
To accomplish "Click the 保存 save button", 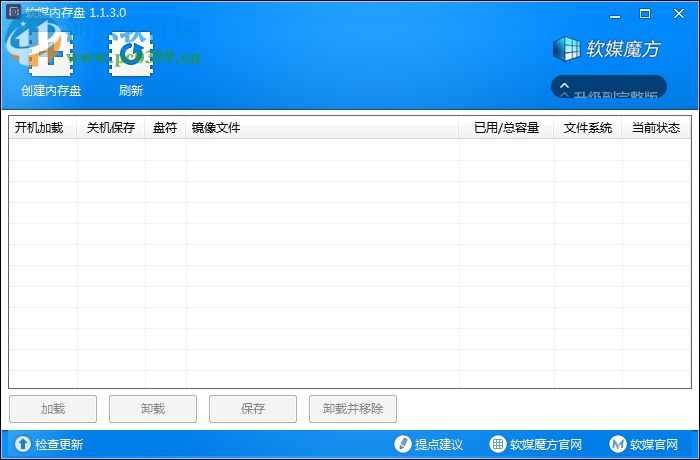I will 253,409.
